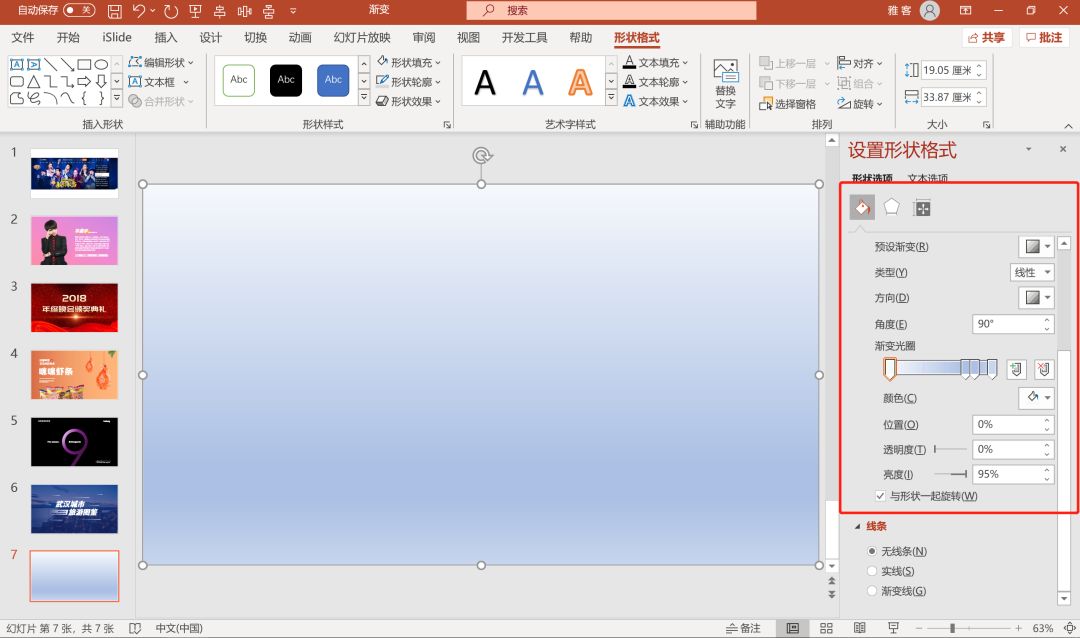This screenshot has width=1080, height=638.
Task: Select the slide 6 thumbnail in the panel
Action: [x=74, y=509]
